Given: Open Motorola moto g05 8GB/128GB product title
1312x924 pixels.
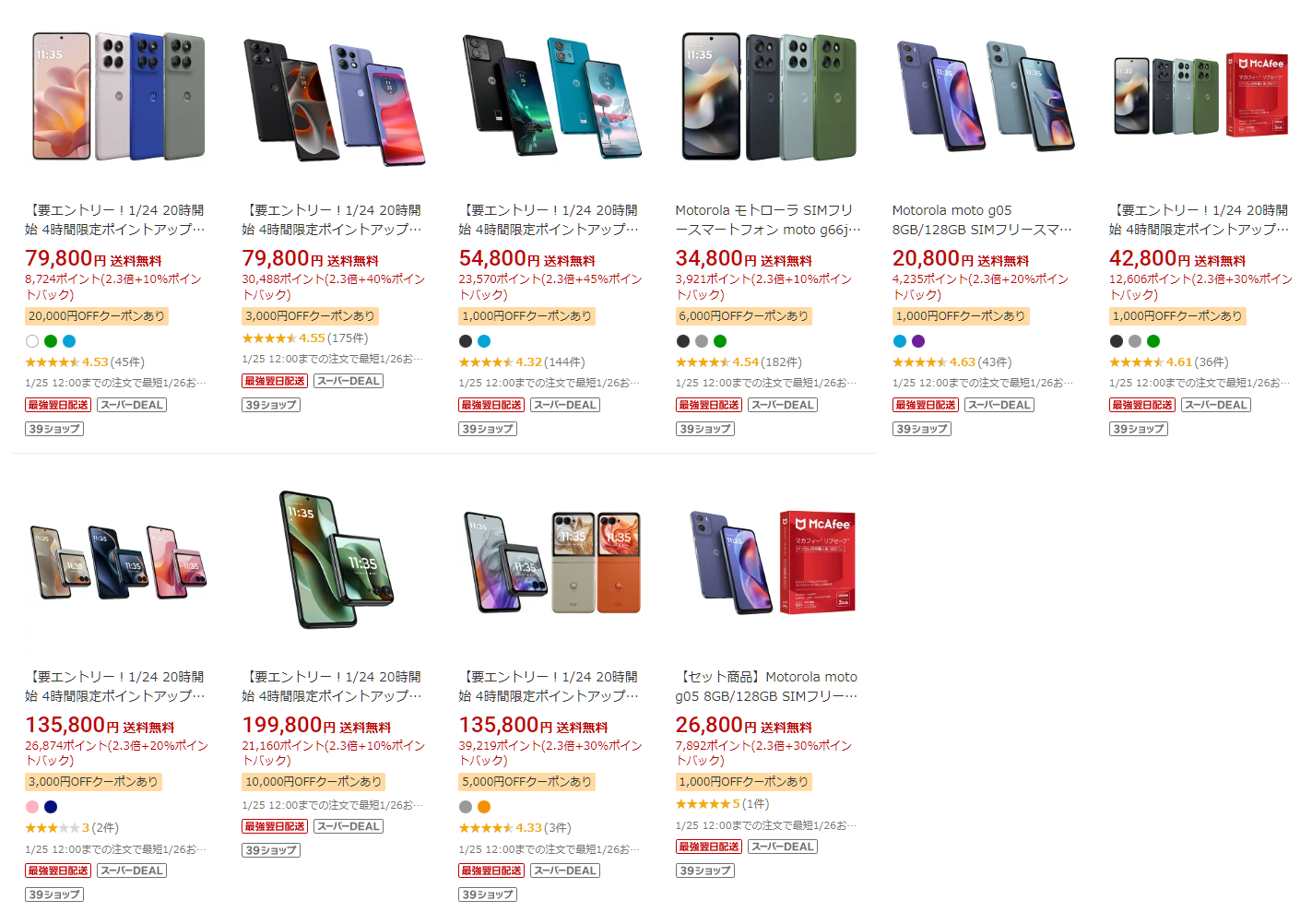Looking at the screenshot, I should point(982,219).
